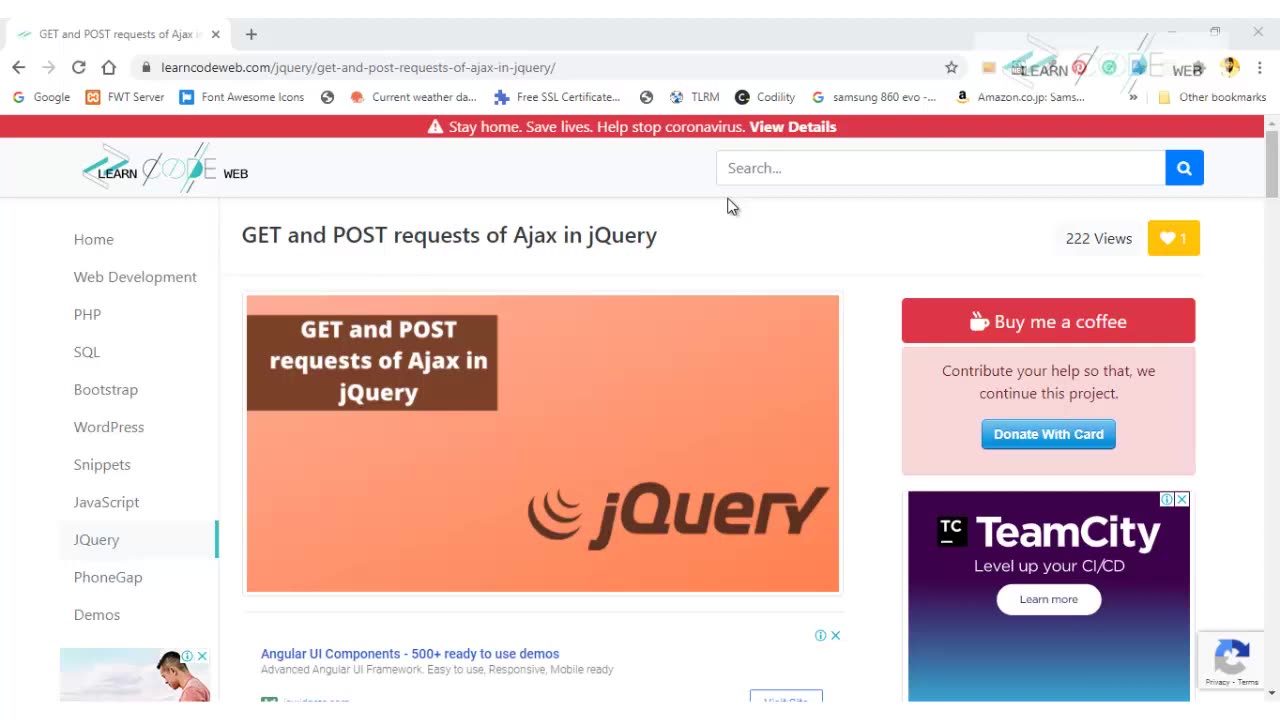Click the address bar URL
The width and height of the screenshot is (1280, 720).
(x=358, y=67)
